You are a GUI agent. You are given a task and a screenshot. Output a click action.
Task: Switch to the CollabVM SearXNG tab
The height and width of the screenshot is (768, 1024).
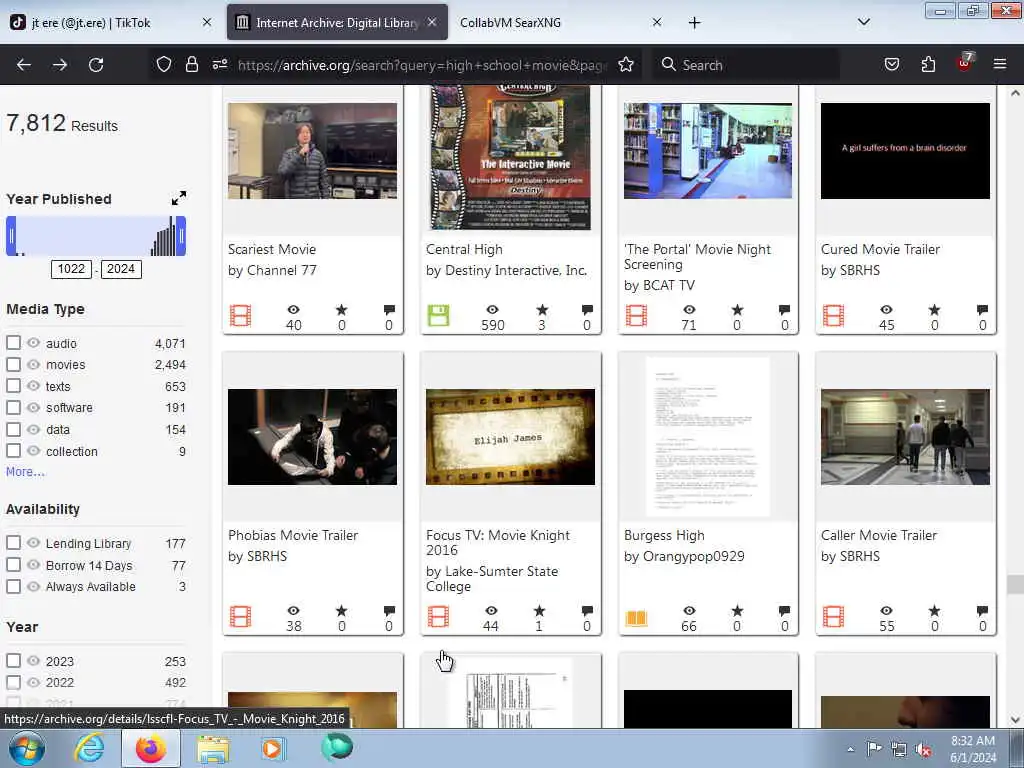coord(560,22)
